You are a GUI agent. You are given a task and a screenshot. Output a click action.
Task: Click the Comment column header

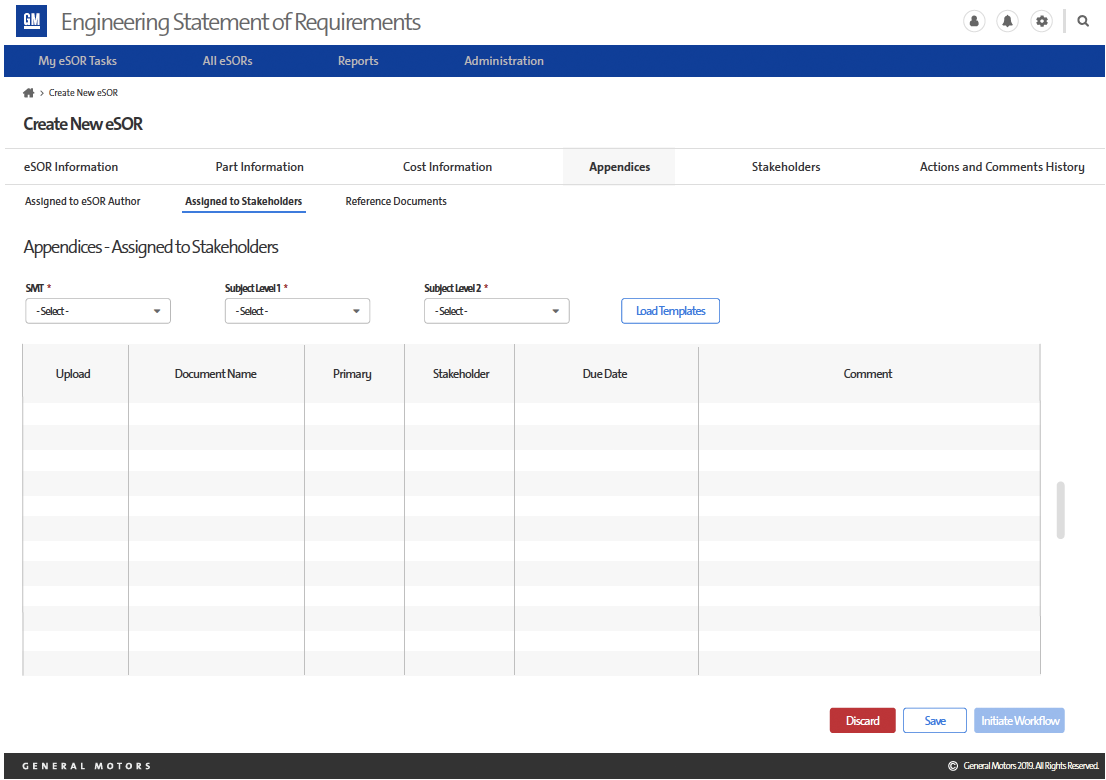pos(868,374)
